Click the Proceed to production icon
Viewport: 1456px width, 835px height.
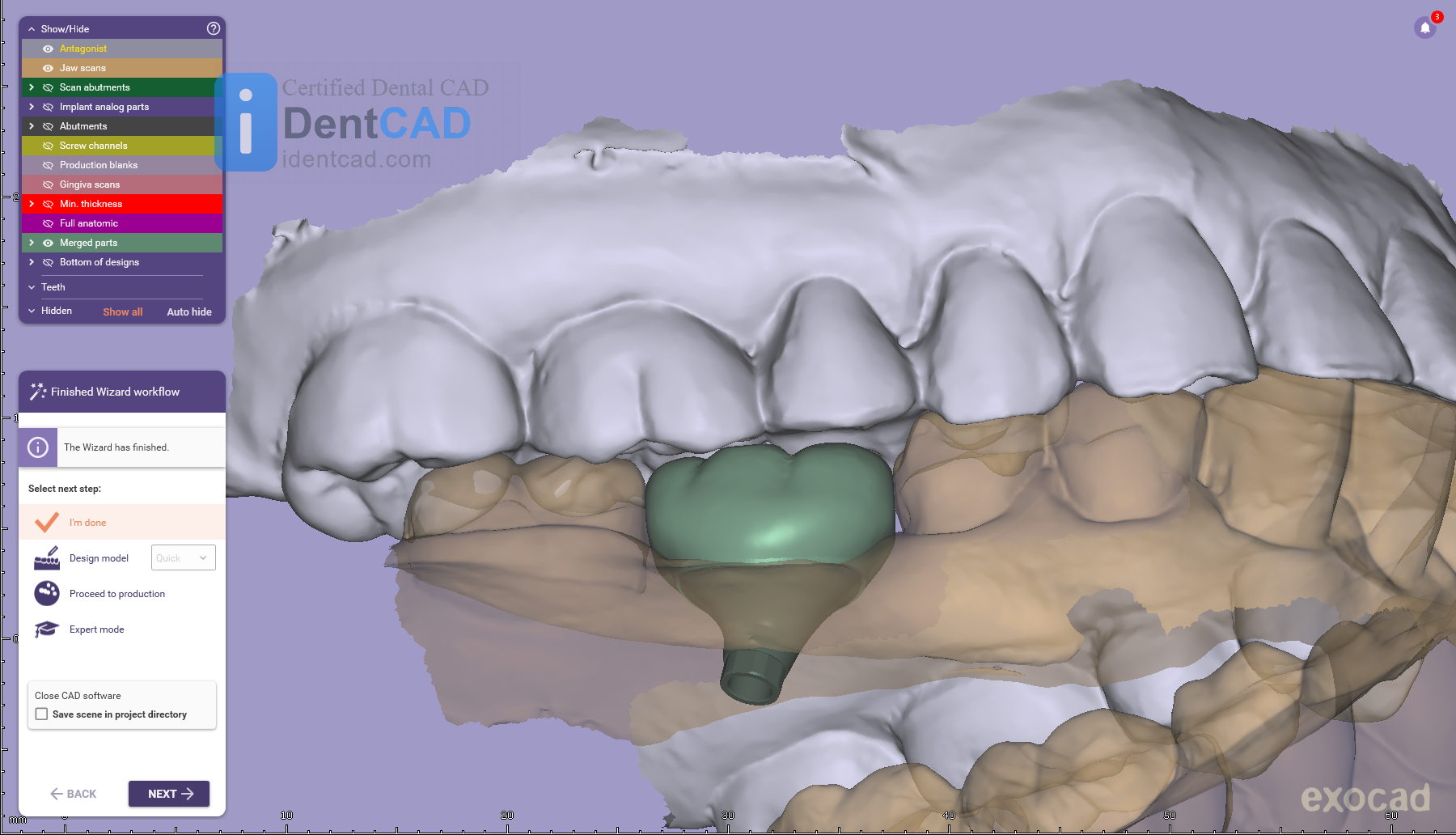click(47, 594)
